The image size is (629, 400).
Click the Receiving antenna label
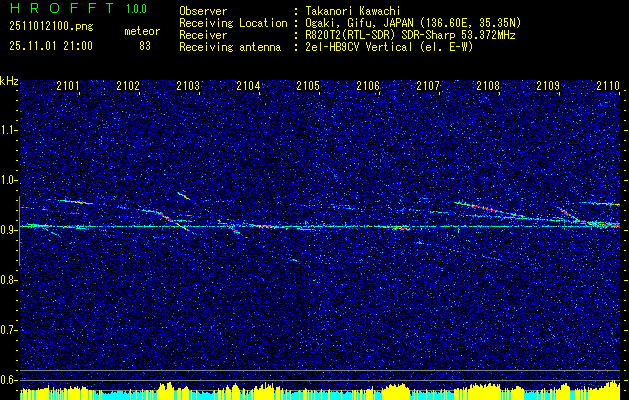(230, 47)
